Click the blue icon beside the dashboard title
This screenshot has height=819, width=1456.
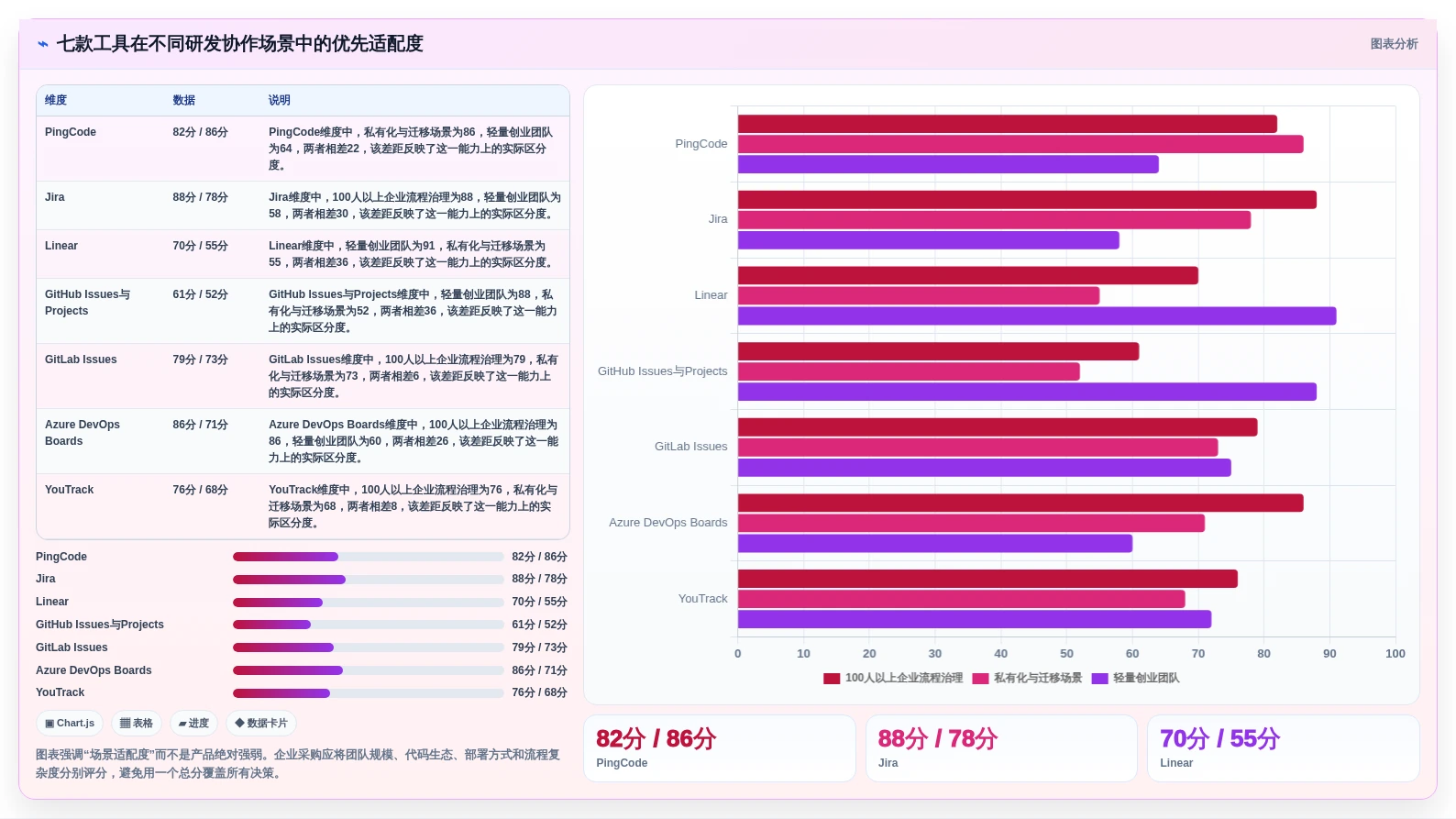point(42,44)
